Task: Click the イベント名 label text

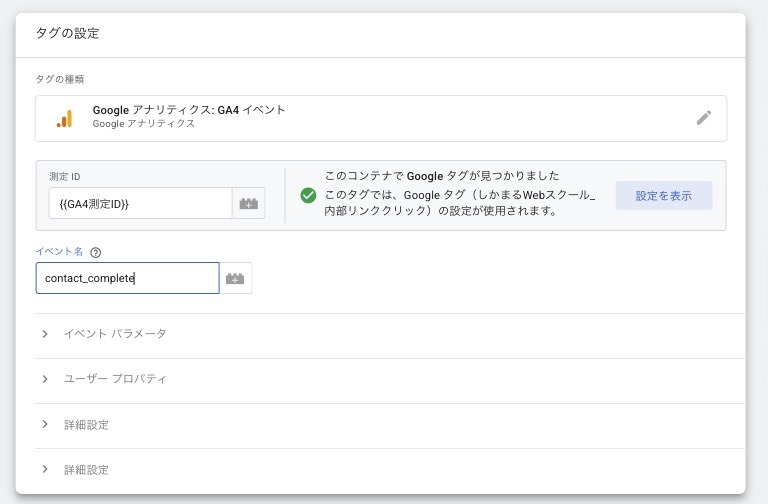Action: [x=59, y=252]
